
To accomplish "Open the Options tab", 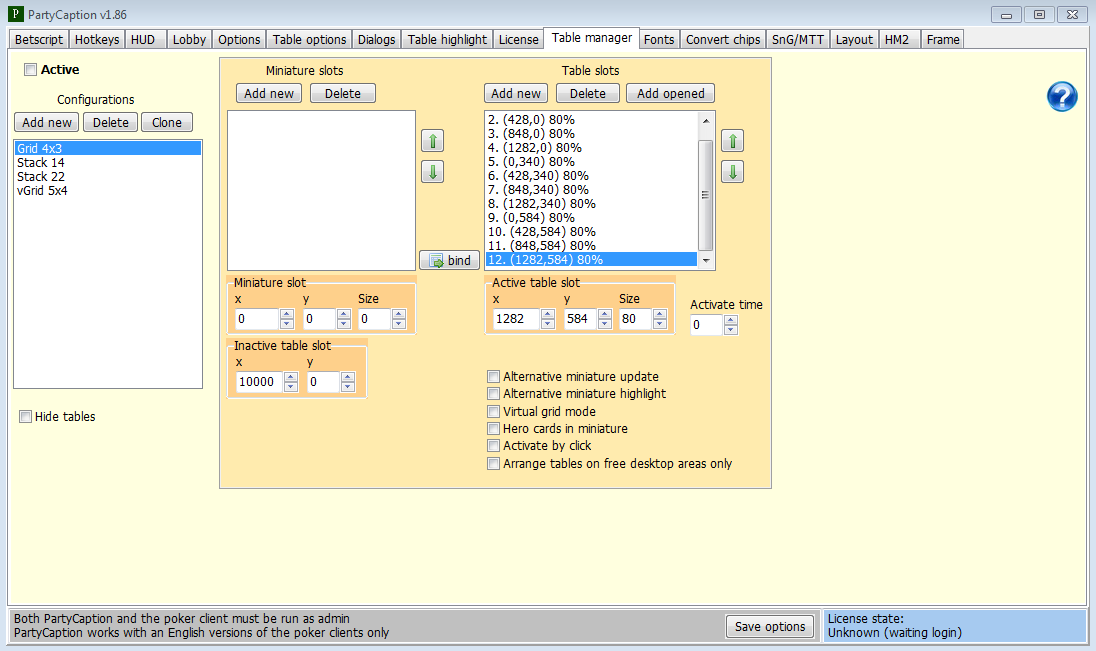I will point(239,40).
